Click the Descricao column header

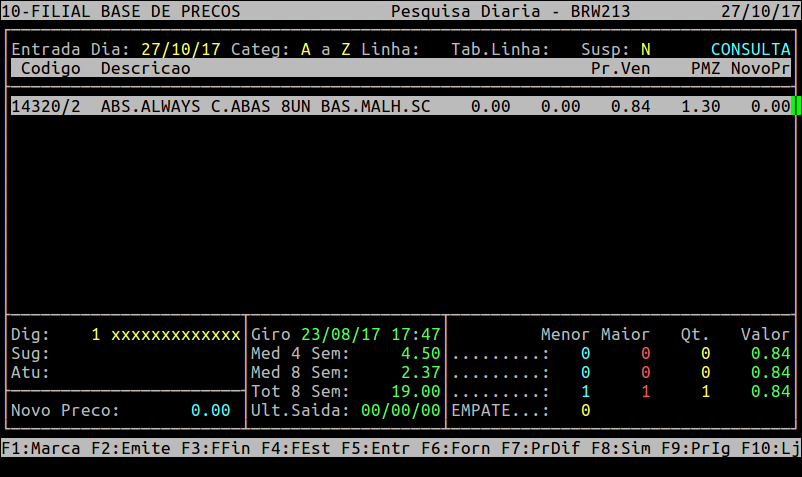pyautogui.click(x=146, y=69)
